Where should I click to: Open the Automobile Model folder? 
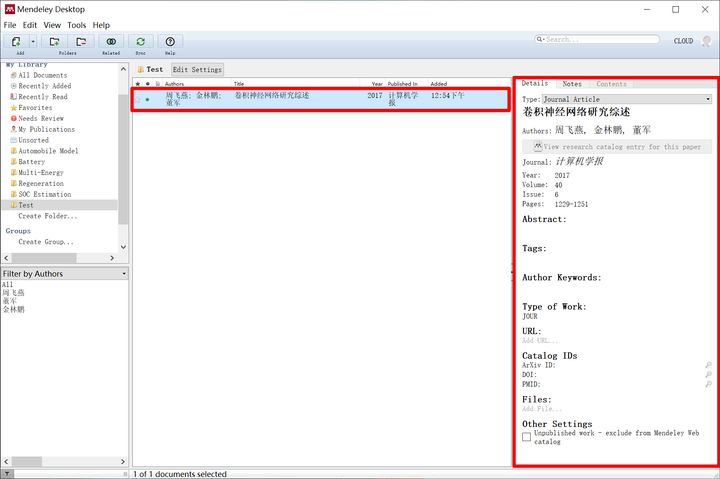click(48, 151)
